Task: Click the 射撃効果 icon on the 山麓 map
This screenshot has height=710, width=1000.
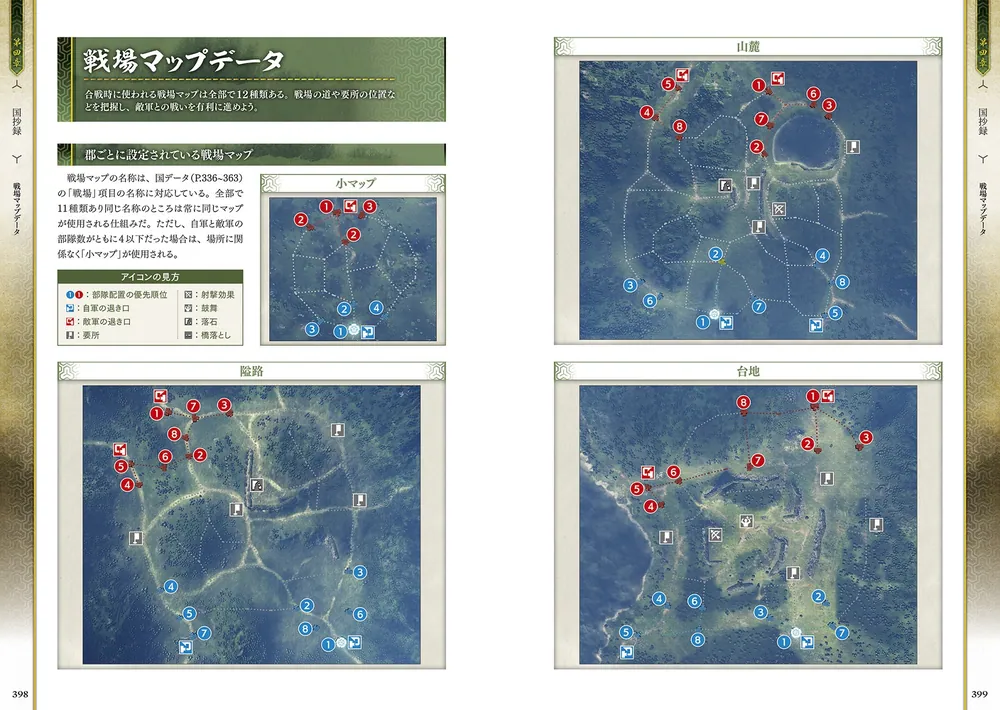Action: click(777, 208)
